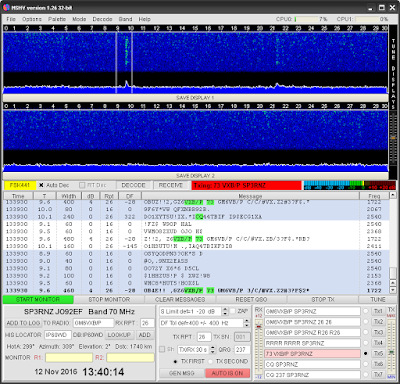Click the RX RPT input field
Image resolution: width=400 pixels, height=384 pixels.
pos(147,323)
